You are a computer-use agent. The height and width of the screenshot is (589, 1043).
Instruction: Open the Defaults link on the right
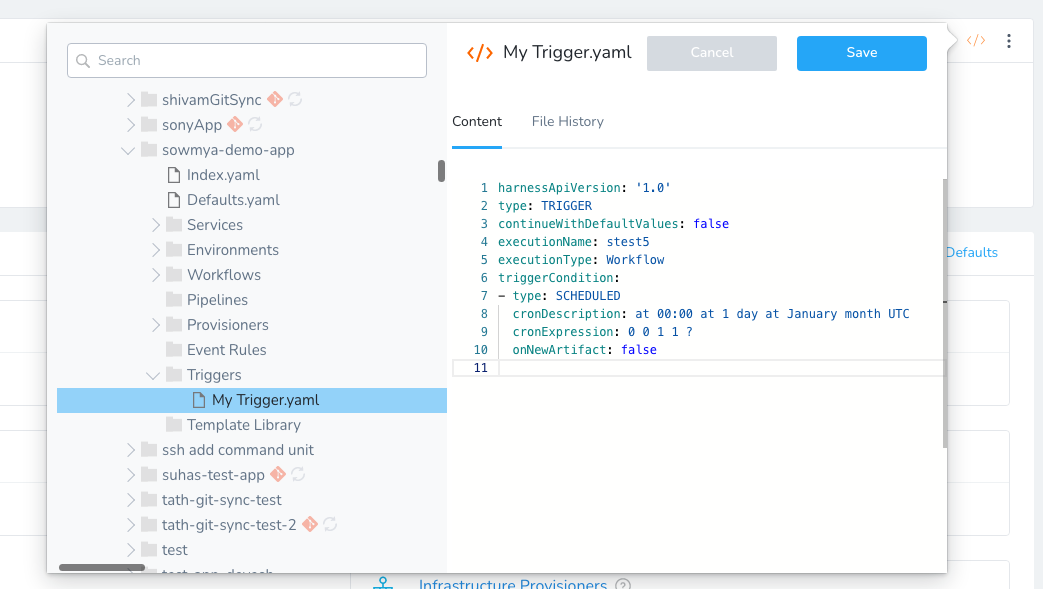(972, 252)
